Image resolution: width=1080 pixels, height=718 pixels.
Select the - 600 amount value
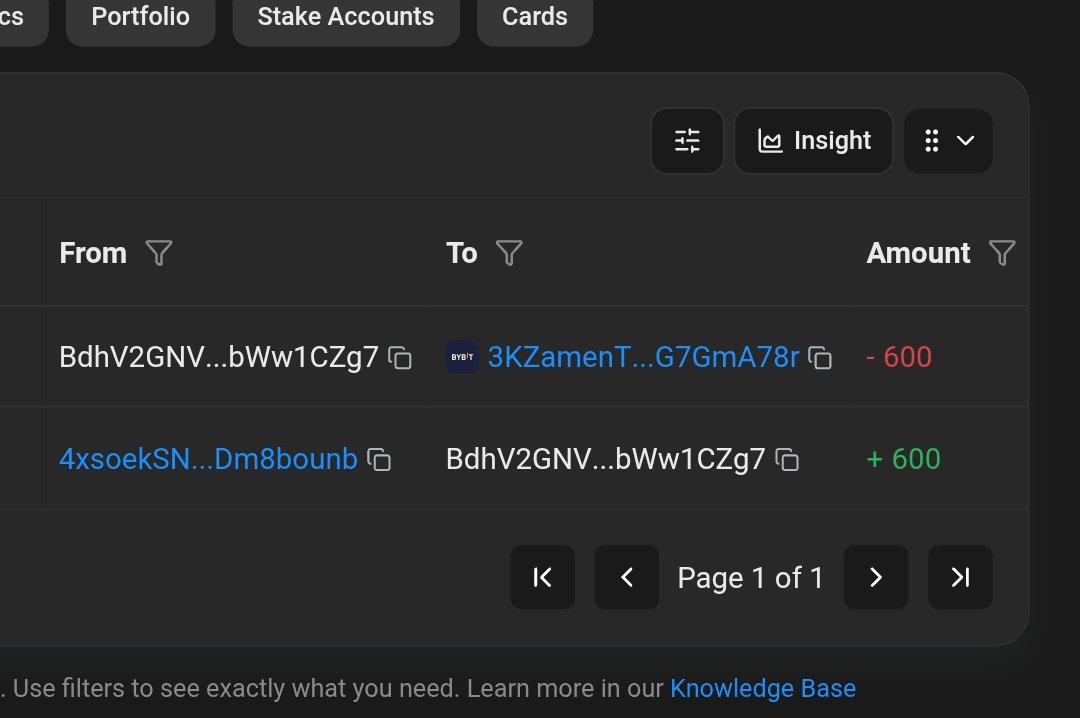[899, 357]
